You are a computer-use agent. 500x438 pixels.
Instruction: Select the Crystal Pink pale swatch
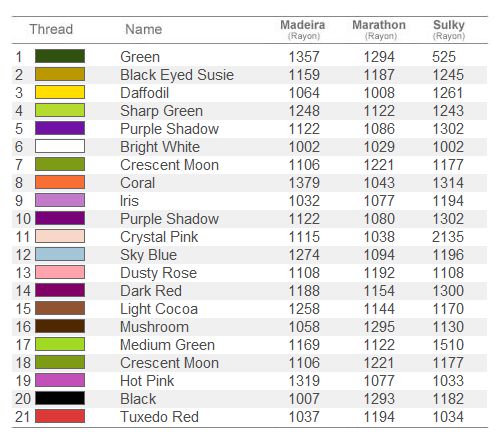coord(60,236)
